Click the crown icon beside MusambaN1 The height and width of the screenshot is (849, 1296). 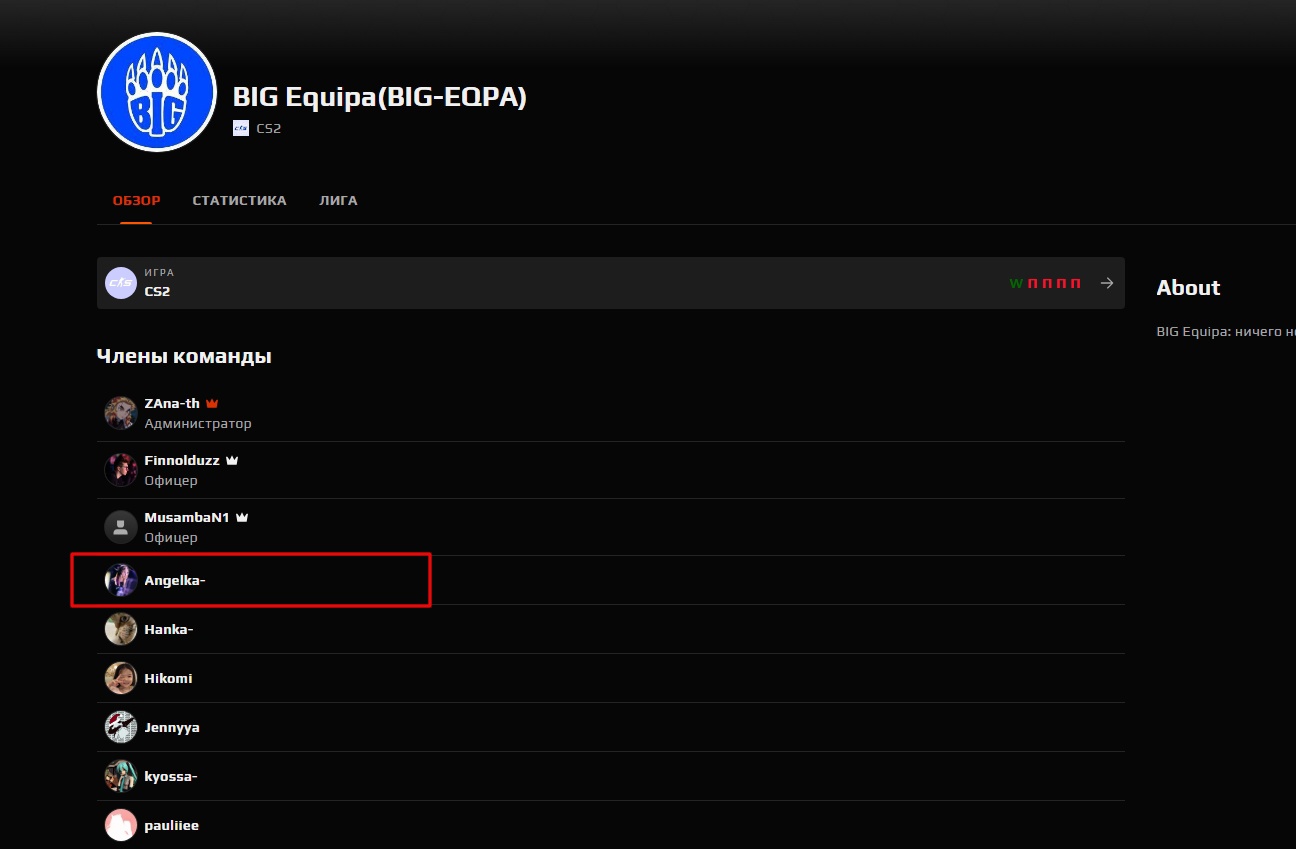[x=241, y=518]
